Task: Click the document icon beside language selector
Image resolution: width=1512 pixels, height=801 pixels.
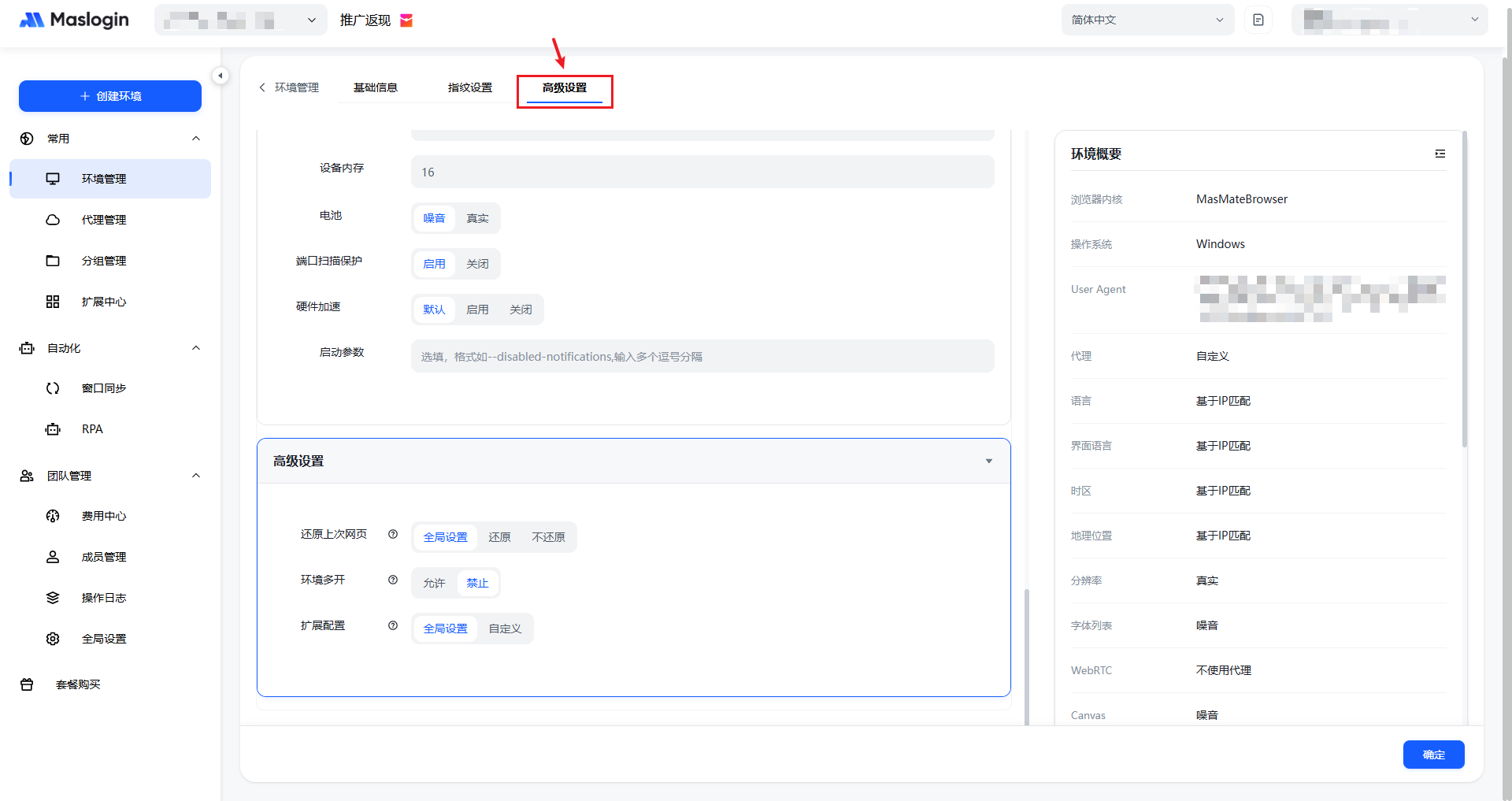Action: point(1258,20)
